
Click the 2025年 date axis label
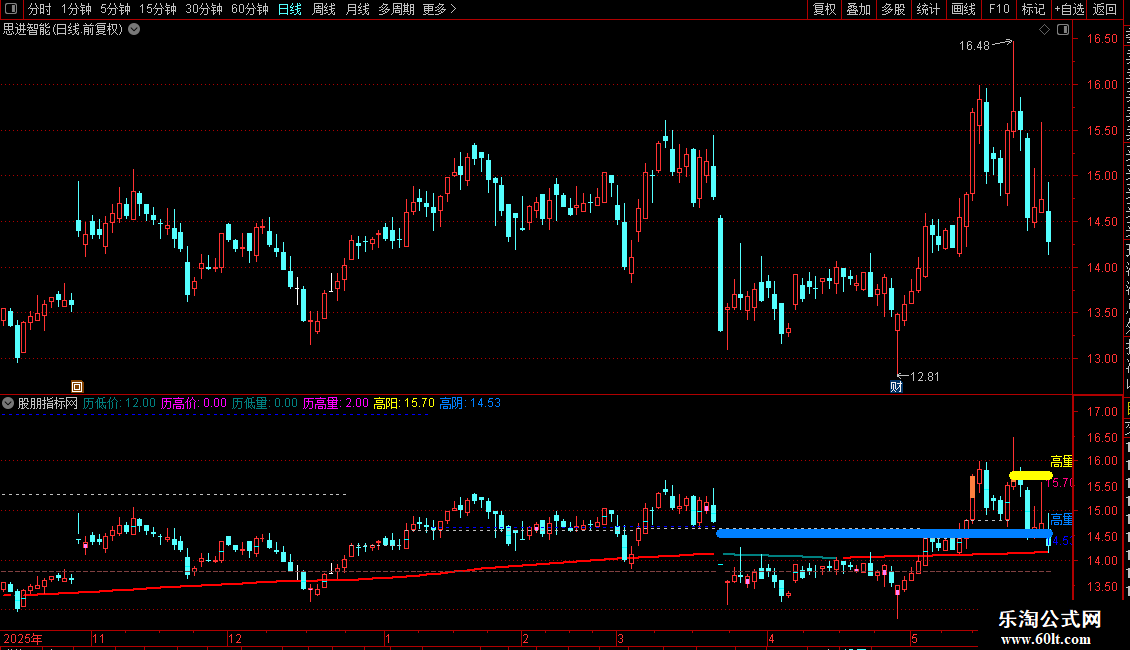pos(23,638)
